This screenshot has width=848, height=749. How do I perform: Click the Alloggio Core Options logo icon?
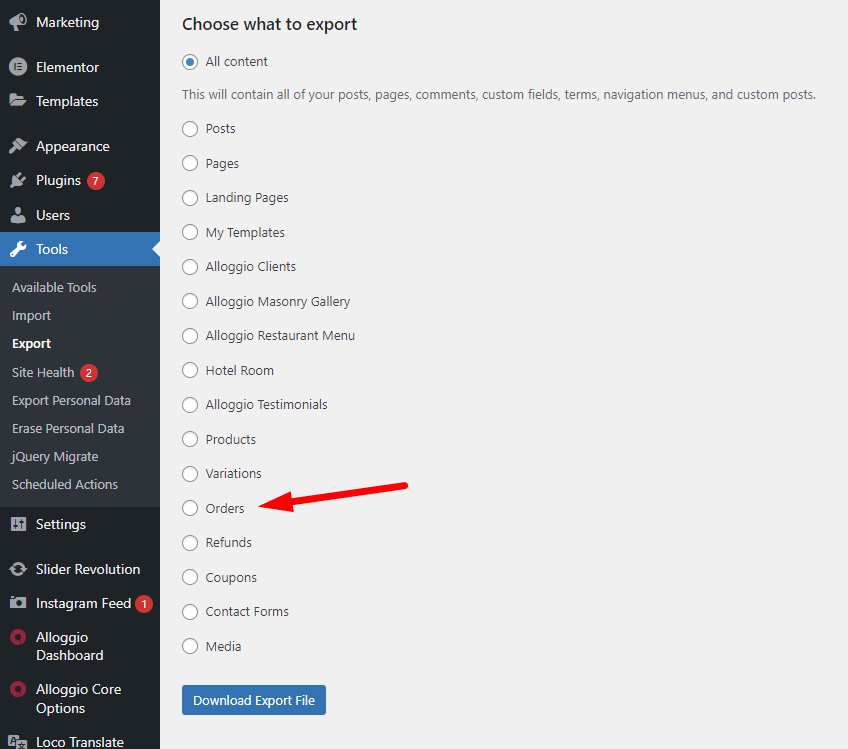[18, 690]
